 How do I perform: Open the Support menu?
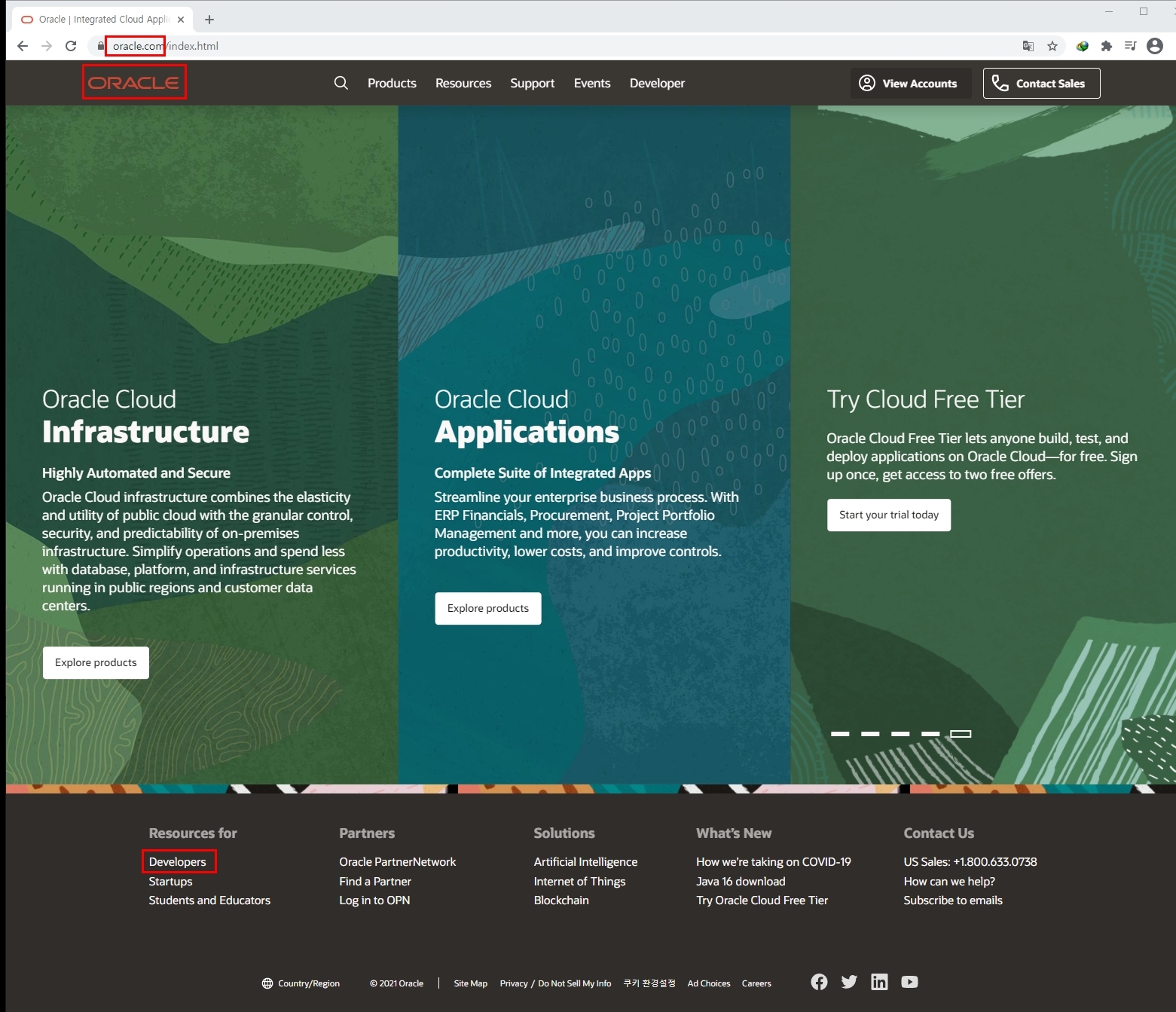(532, 83)
